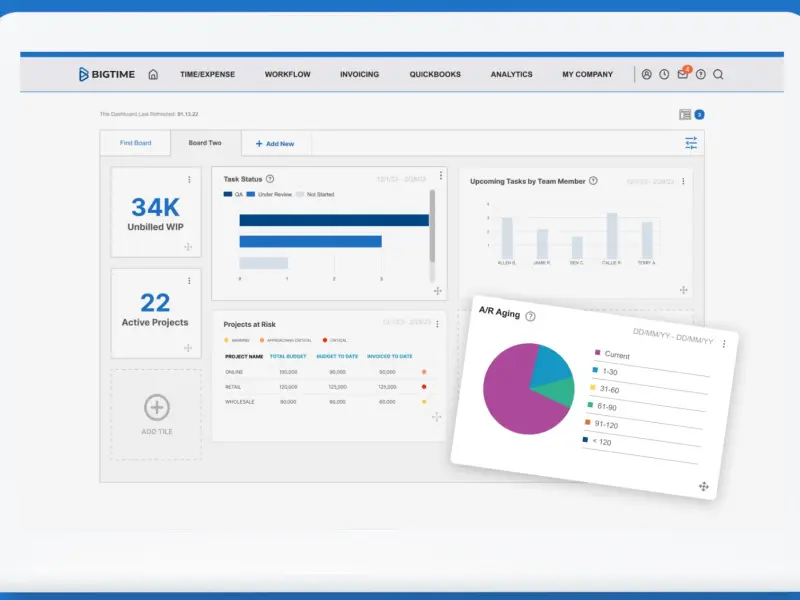Expand the options menu on A/R Aging card

pos(724,344)
